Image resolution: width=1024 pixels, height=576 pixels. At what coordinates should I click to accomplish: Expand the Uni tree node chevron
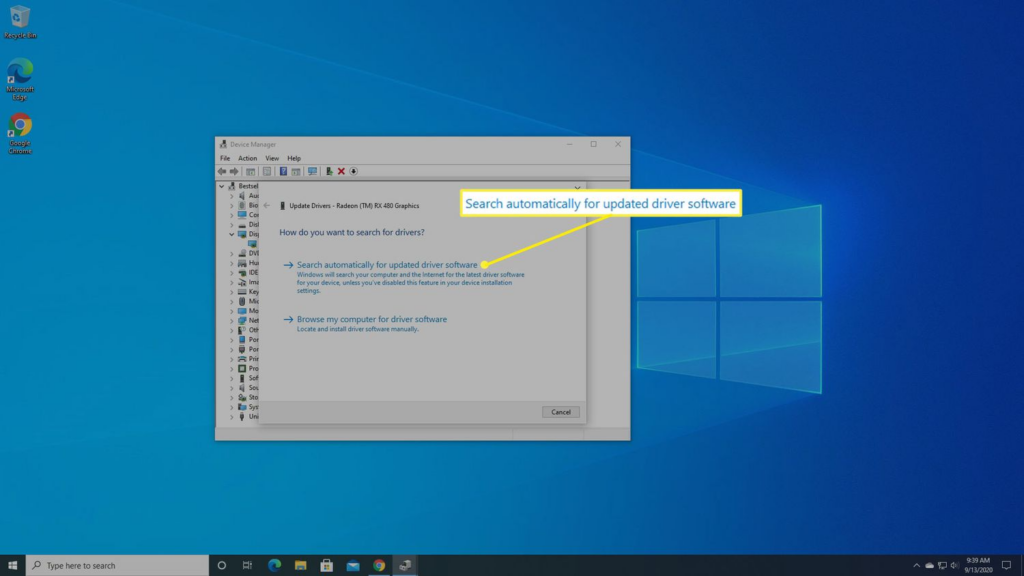click(x=231, y=417)
